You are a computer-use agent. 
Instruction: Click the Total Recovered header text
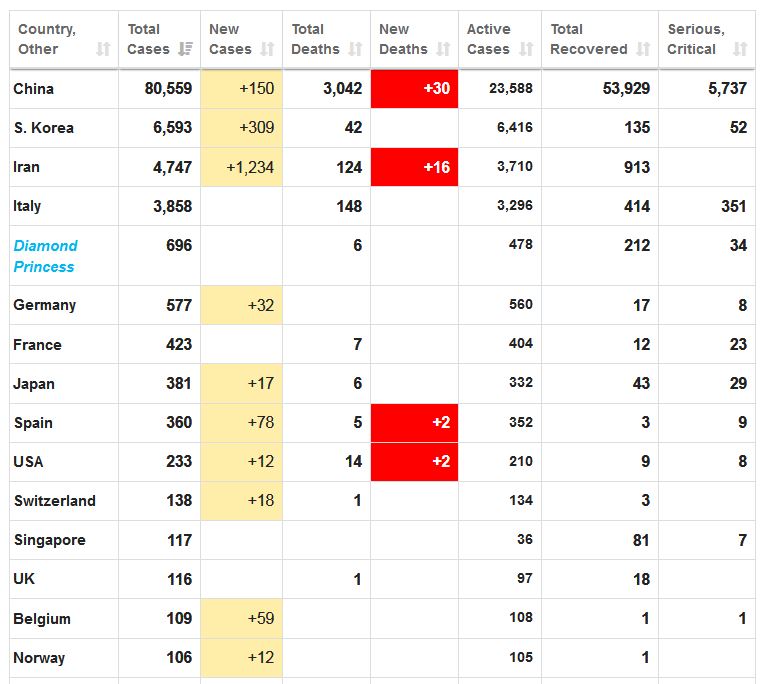589,39
